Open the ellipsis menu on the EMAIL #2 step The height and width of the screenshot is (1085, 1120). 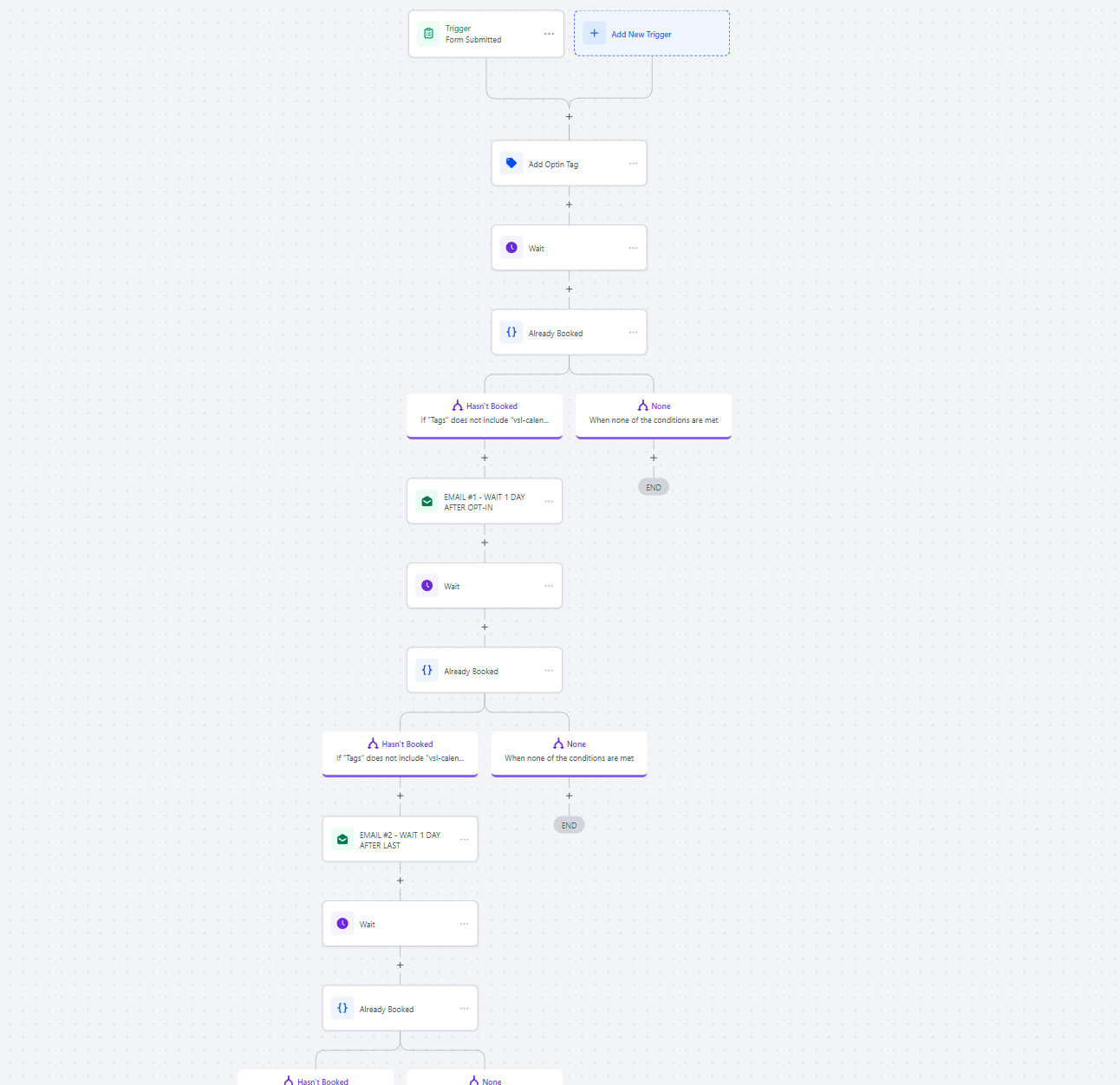point(464,839)
